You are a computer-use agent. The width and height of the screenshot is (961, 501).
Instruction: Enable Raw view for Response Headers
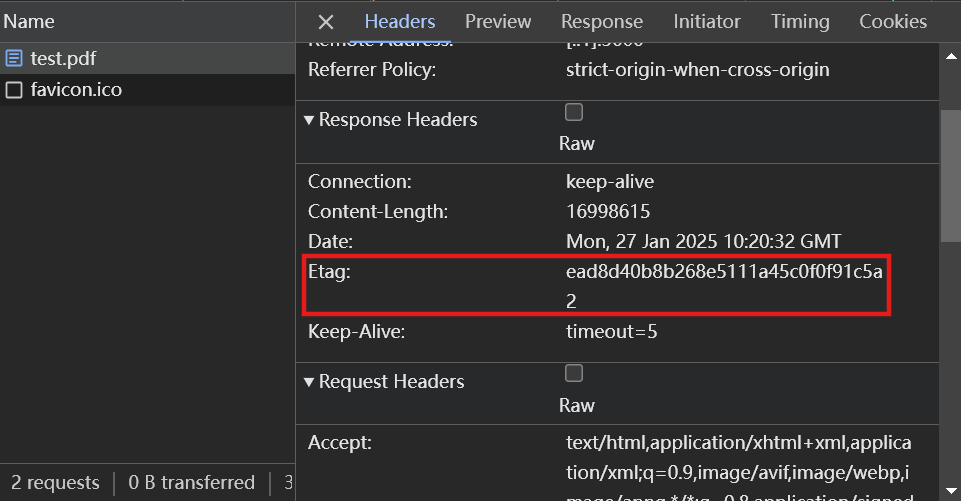tap(574, 112)
